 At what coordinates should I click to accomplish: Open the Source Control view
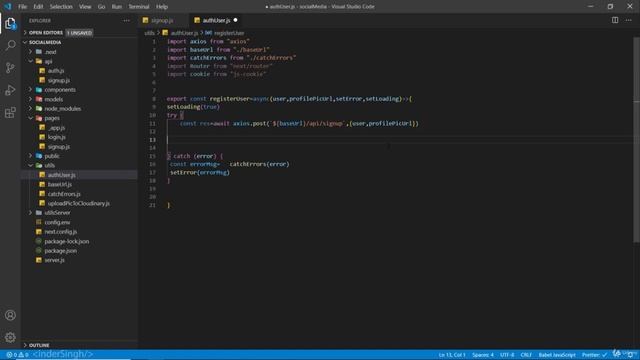tap(10, 67)
